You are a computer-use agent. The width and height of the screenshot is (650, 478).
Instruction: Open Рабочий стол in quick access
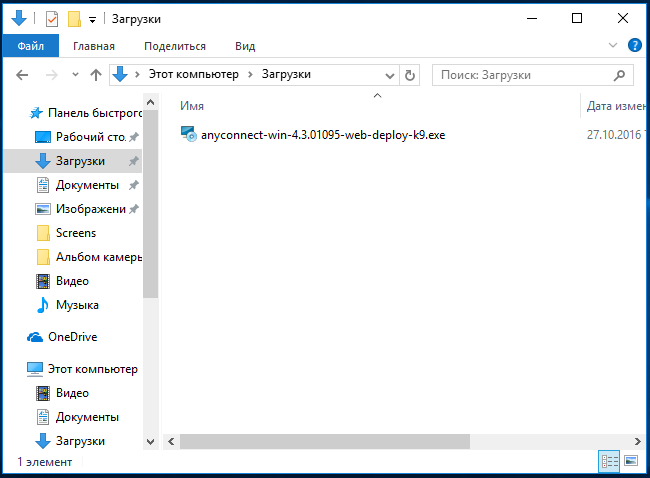pos(91,137)
